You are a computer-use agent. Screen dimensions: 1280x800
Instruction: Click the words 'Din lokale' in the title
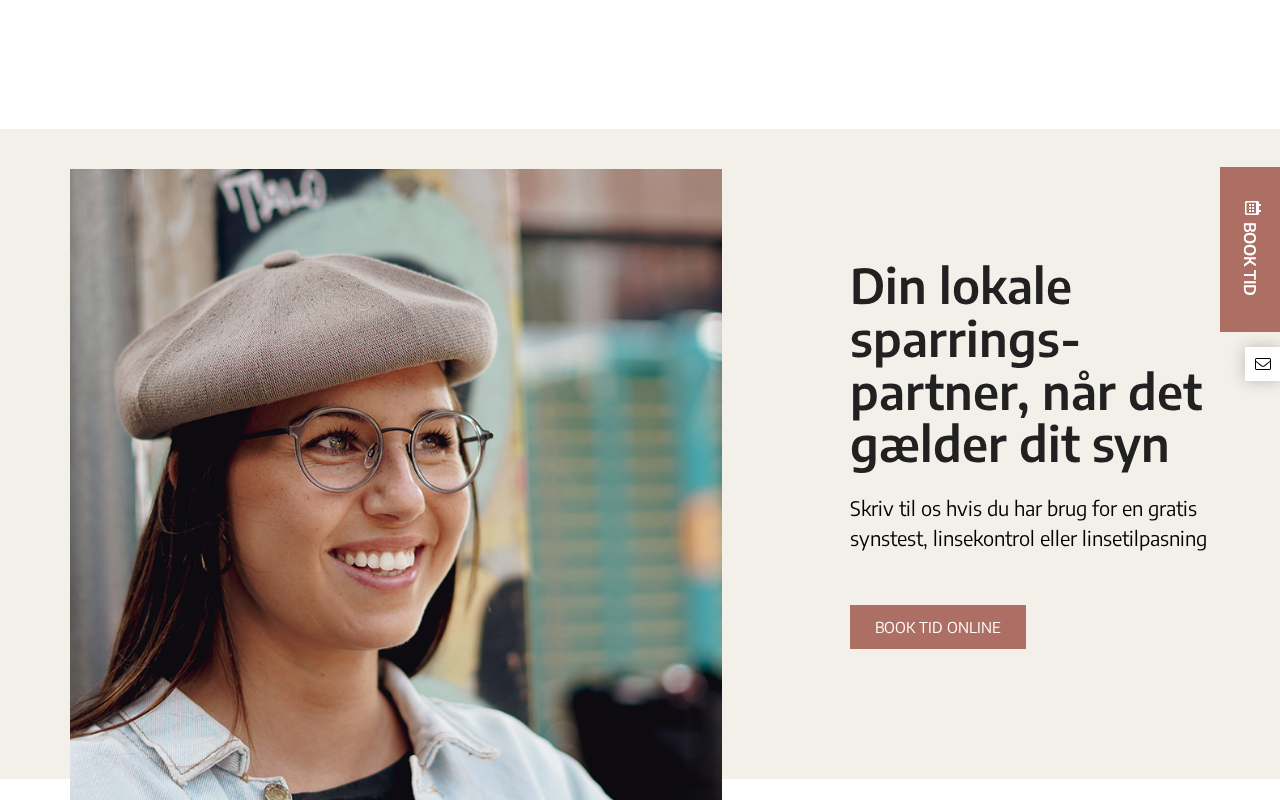point(960,285)
